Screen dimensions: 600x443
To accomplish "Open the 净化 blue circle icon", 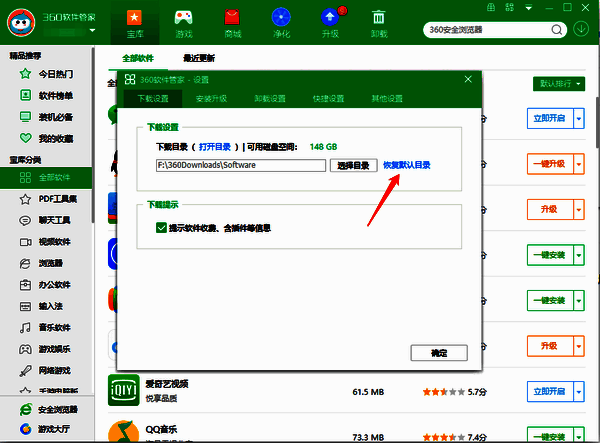I will pyautogui.click(x=281, y=18).
